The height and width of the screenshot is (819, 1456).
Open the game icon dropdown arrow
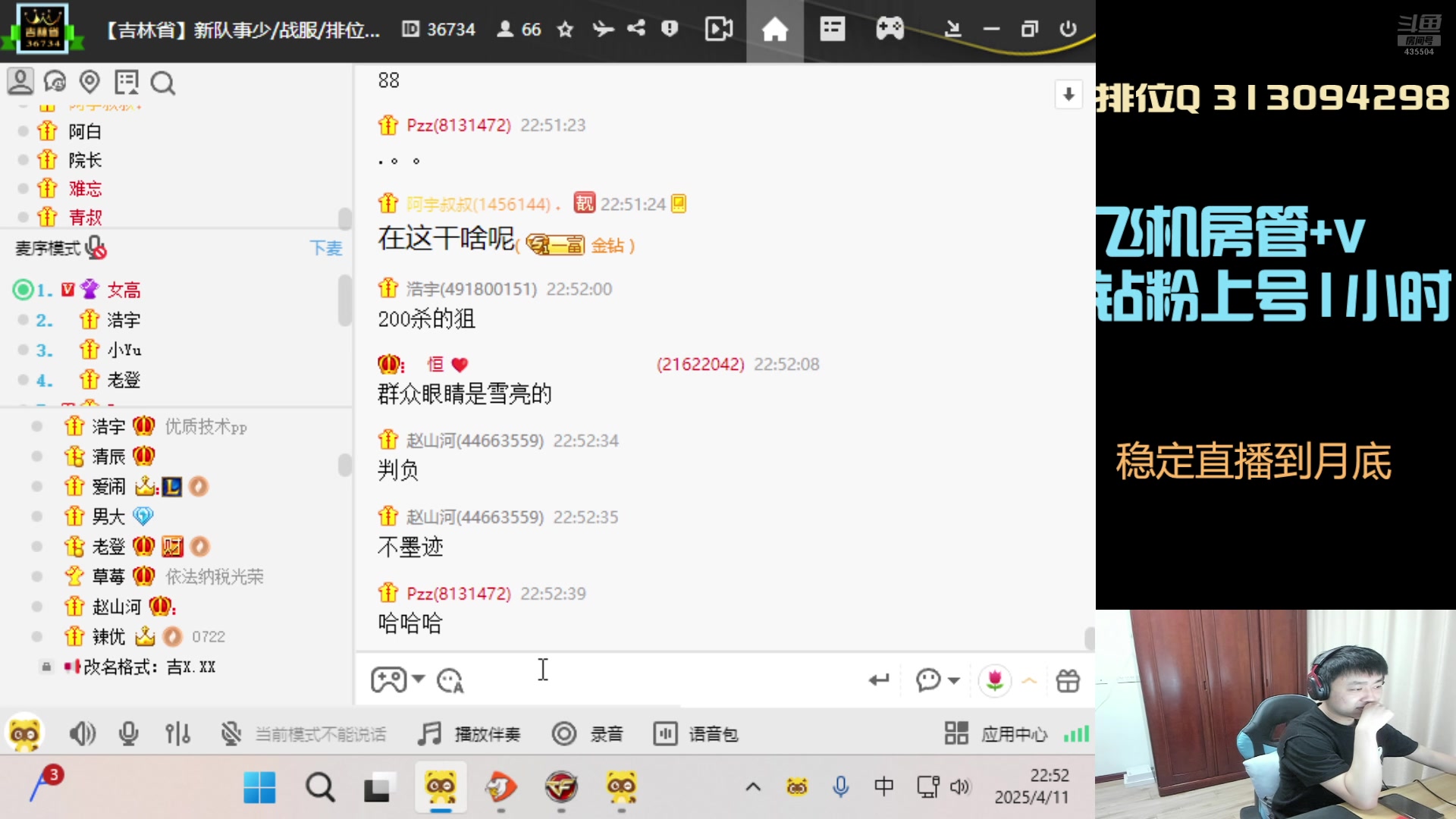point(419,679)
